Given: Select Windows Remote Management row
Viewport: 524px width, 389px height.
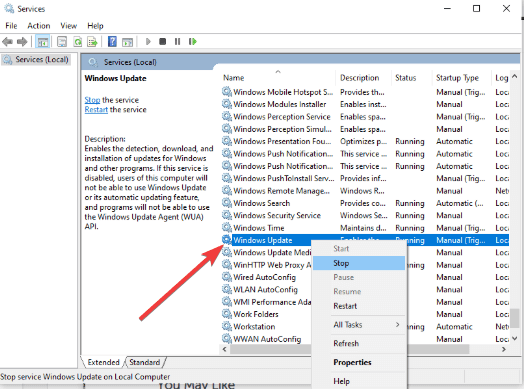Looking at the screenshot, I should click(365, 191).
